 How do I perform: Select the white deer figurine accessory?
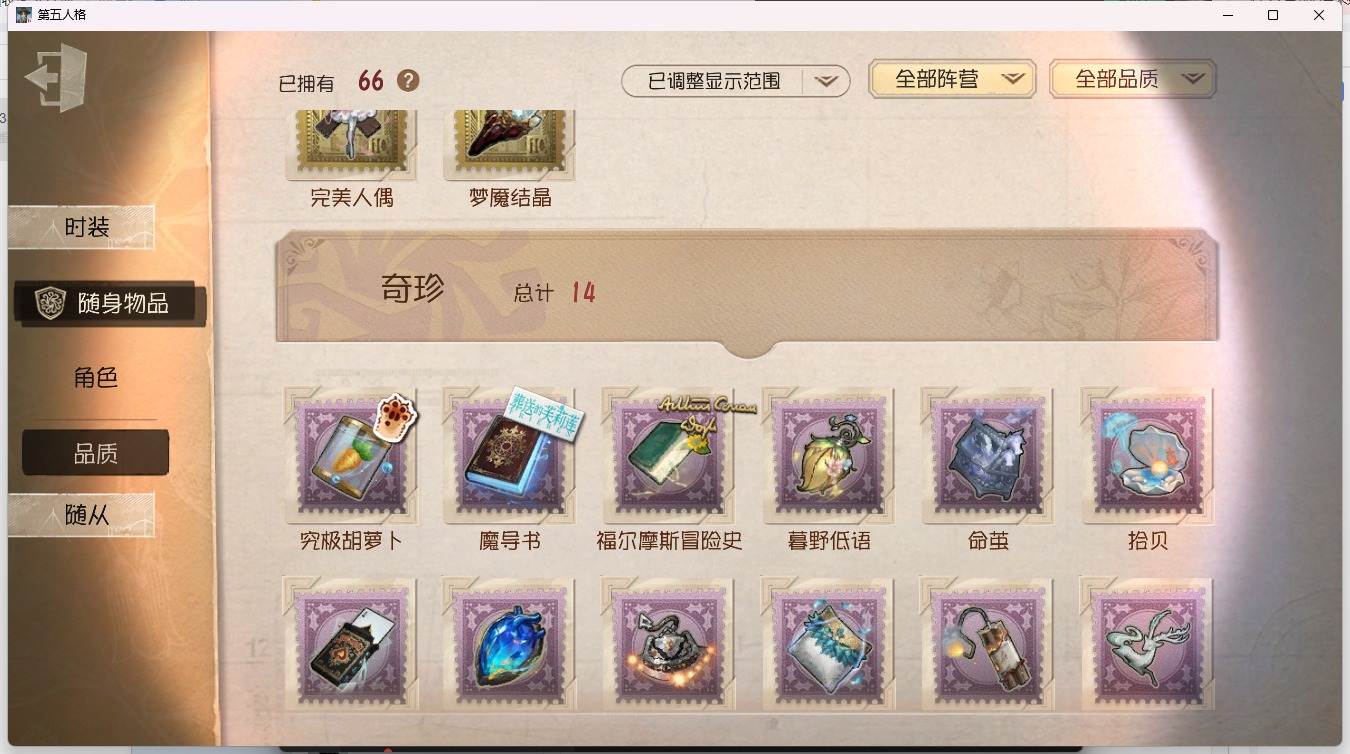(x=1147, y=645)
